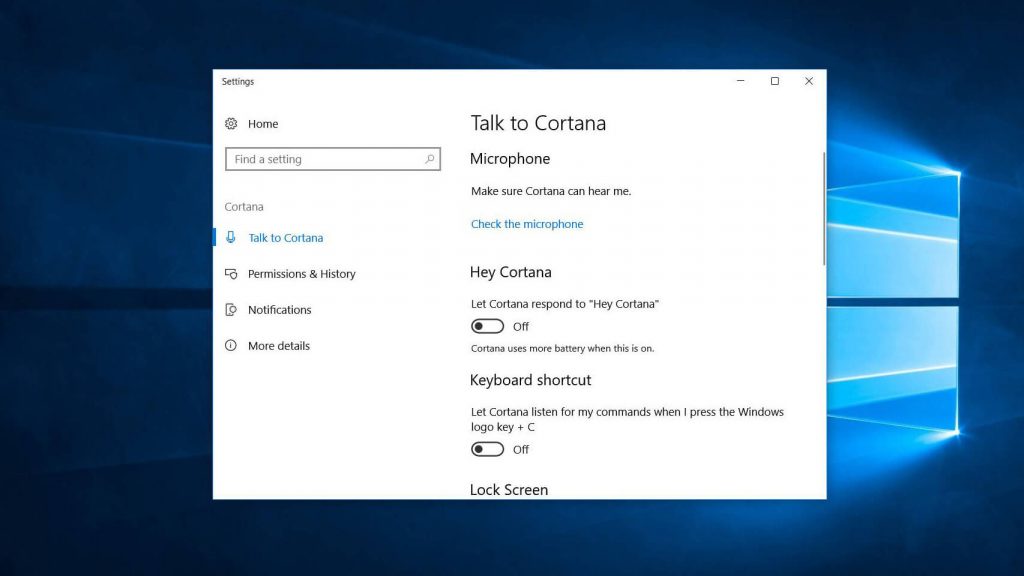Click the More details info icon

click(231, 345)
